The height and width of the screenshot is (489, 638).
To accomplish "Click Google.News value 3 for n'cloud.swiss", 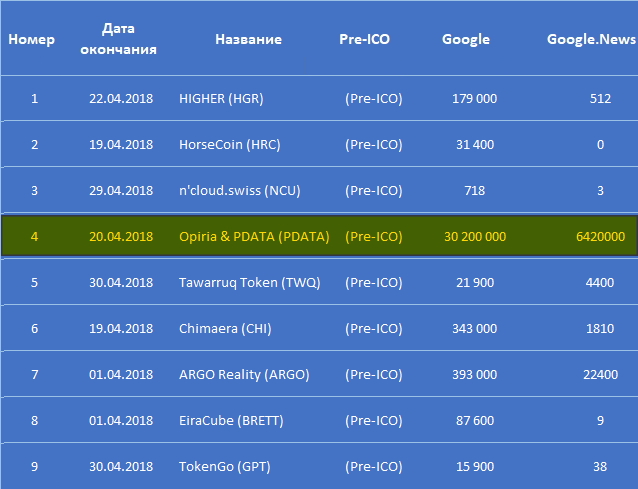I will coord(600,190).
